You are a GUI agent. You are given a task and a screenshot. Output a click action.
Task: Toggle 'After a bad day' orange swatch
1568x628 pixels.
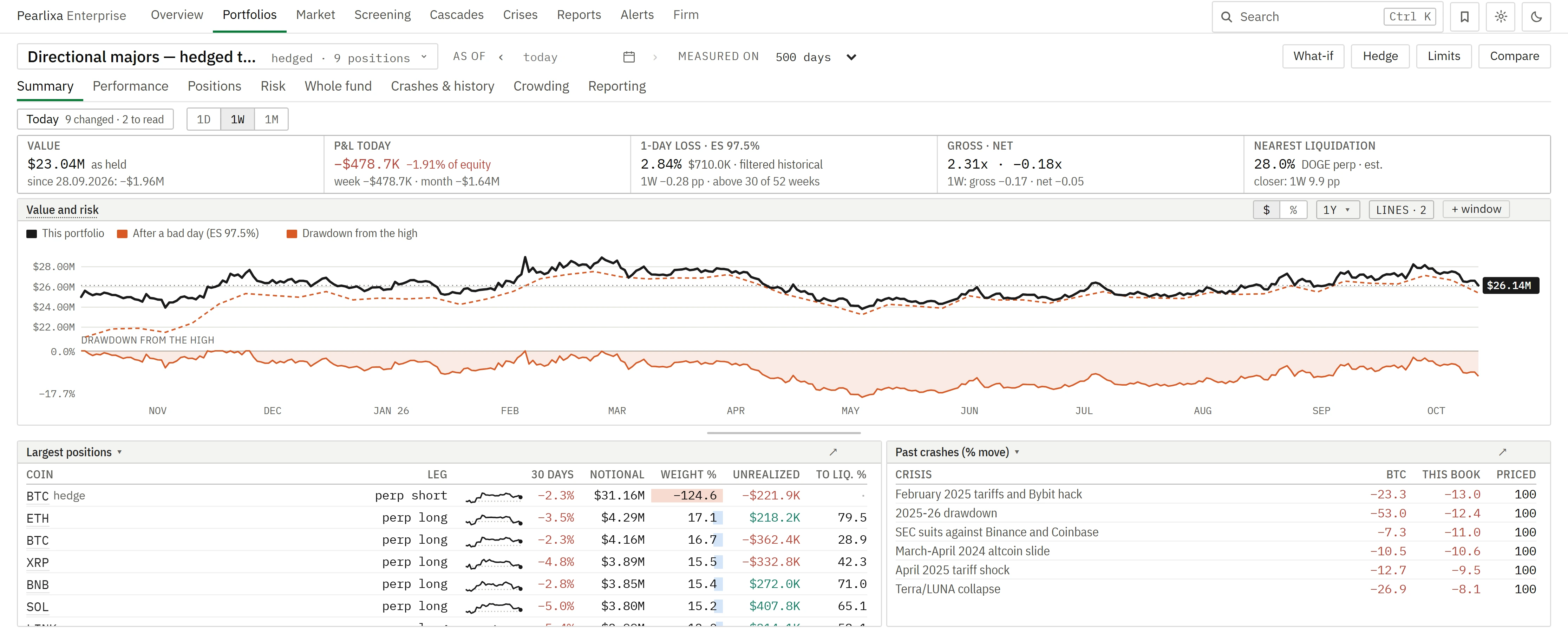click(122, 234)
